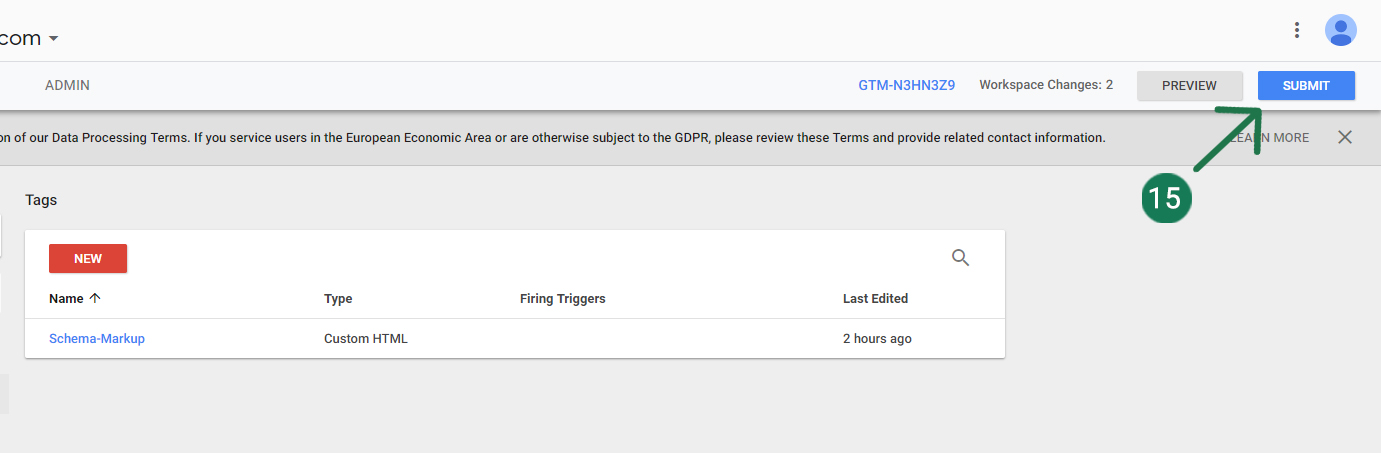Dismiss the GDPR notice with the X
Image resolution: width=1381 pixels, height=453 pixels.
click(x=1345, y=137)
